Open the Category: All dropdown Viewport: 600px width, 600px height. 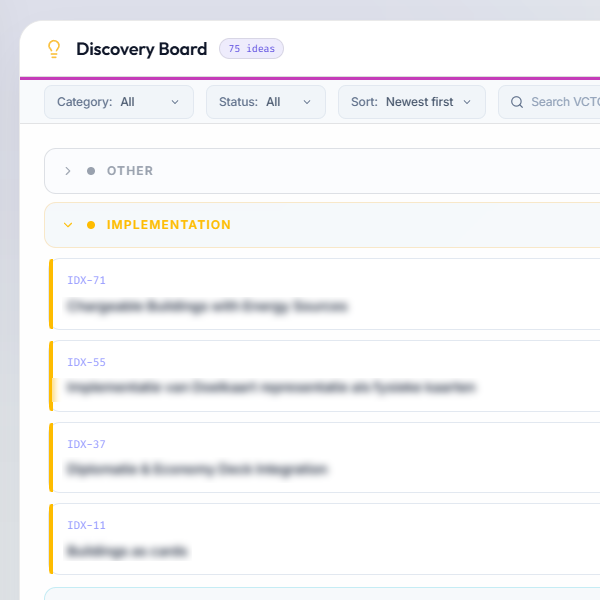tap(119, 102)
